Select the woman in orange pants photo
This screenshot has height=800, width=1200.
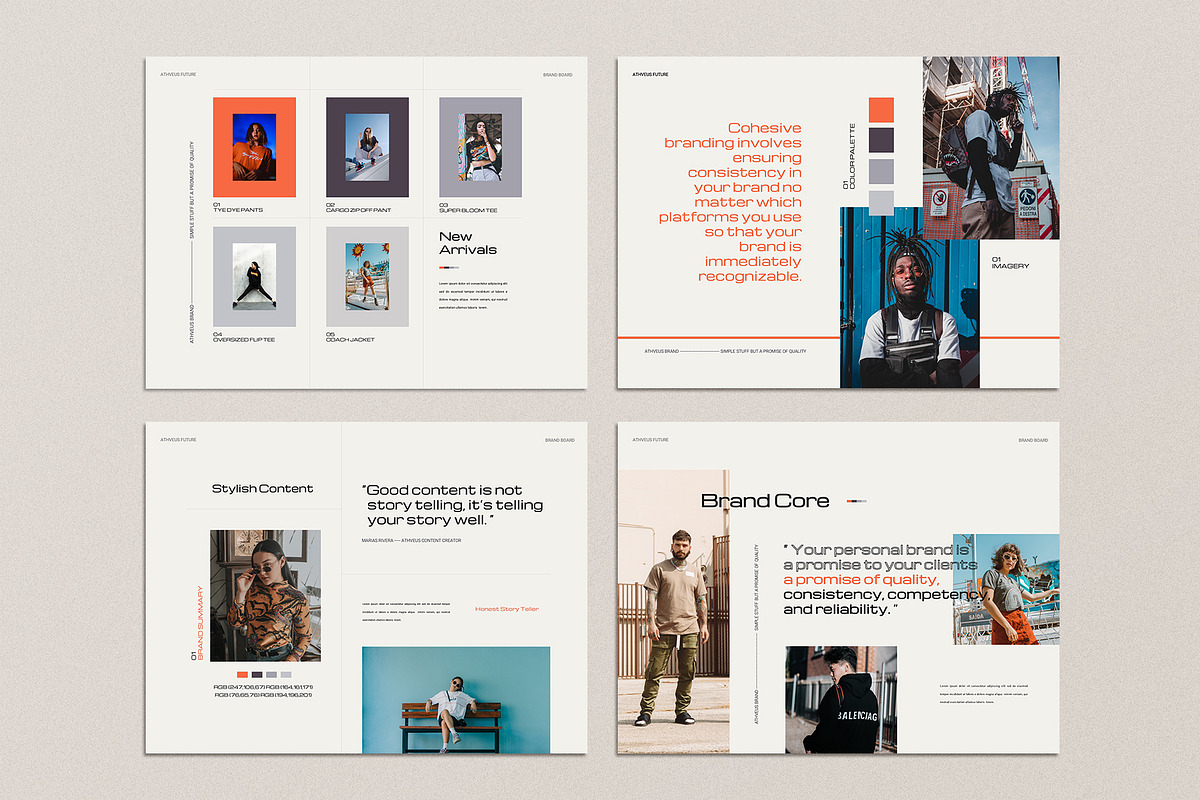point(1006,588)
